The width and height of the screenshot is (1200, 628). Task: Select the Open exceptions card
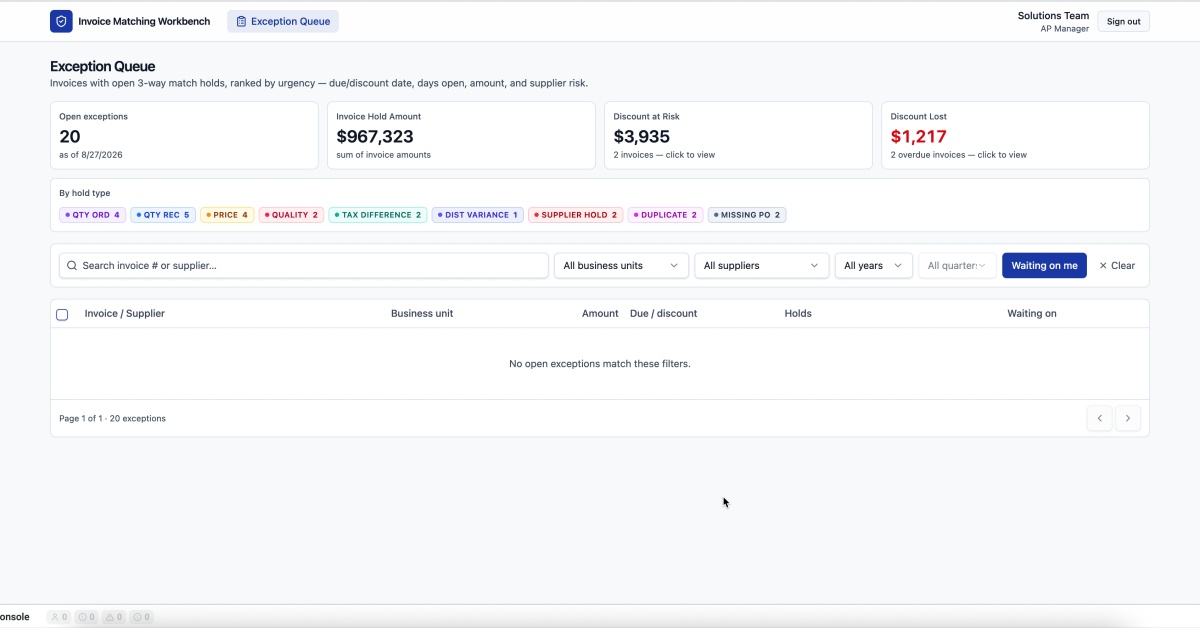pyautogui.click(x=184, y=135)
